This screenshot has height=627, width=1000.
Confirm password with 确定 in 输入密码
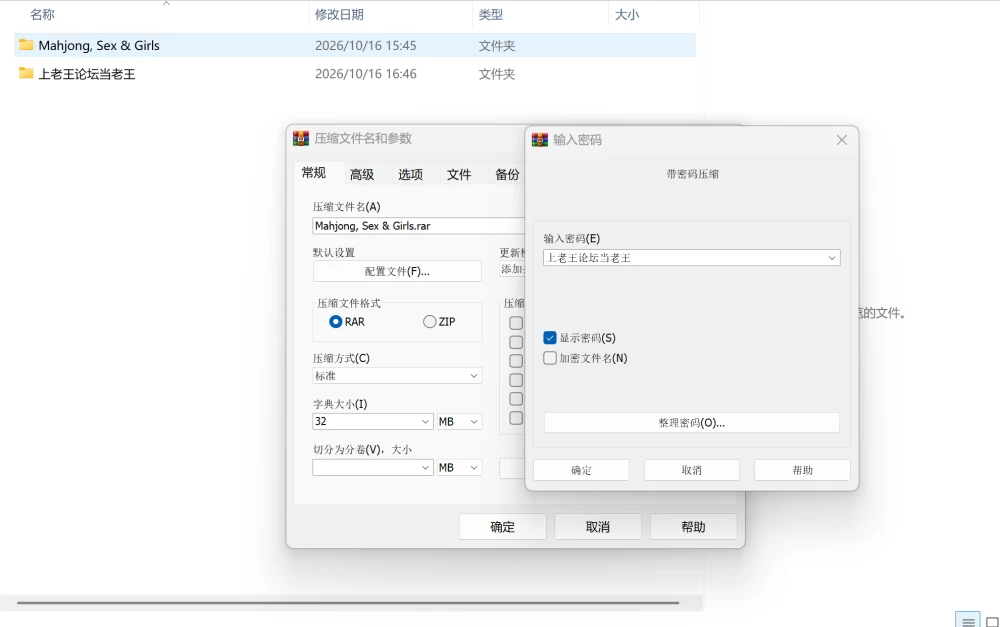(581, 470)
